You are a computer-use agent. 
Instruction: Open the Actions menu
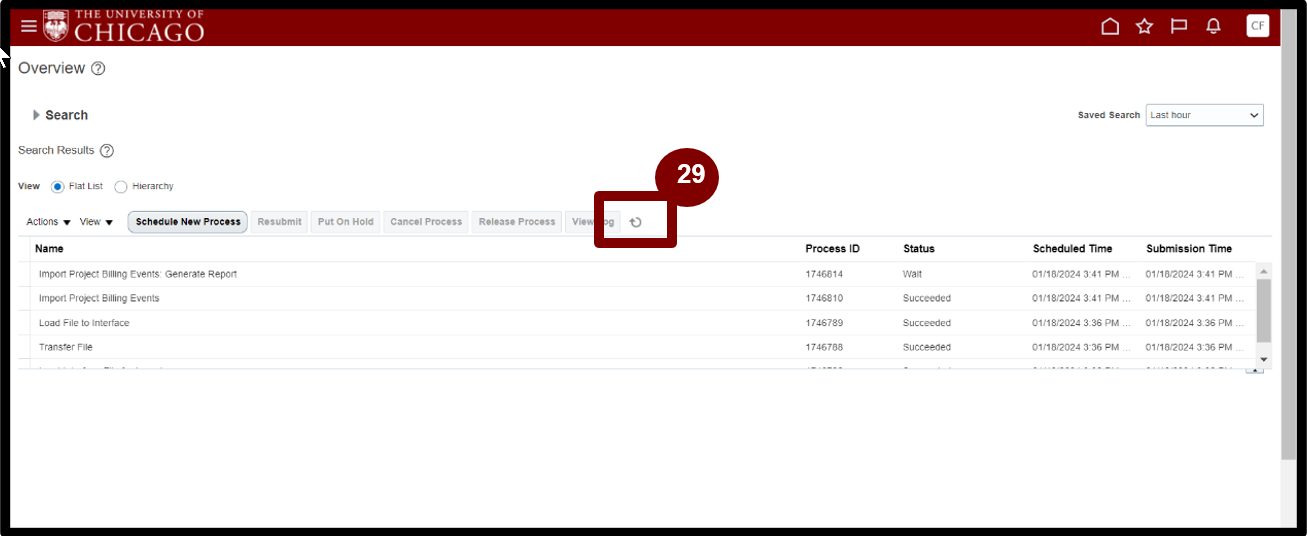pyautogui.click(x=48, y=222)
